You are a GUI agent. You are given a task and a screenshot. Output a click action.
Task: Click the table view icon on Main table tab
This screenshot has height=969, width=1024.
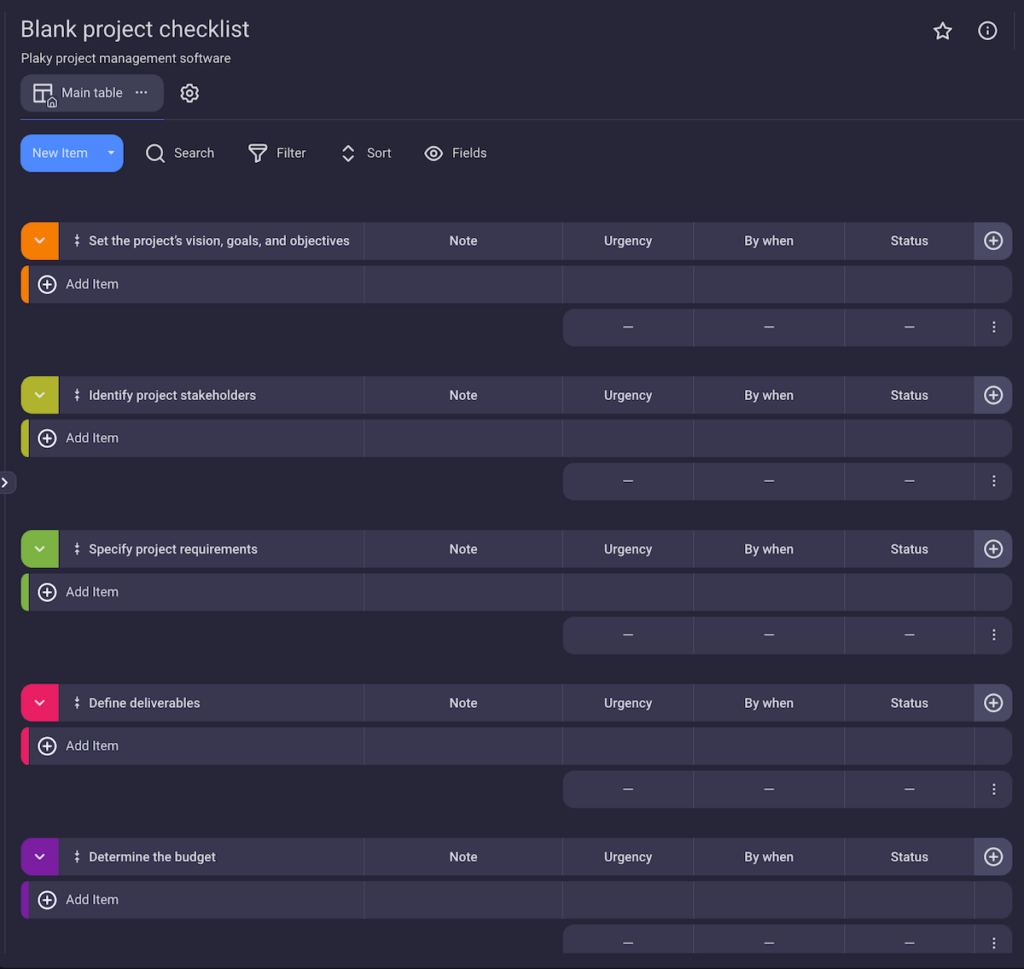(x=42, y=92)
